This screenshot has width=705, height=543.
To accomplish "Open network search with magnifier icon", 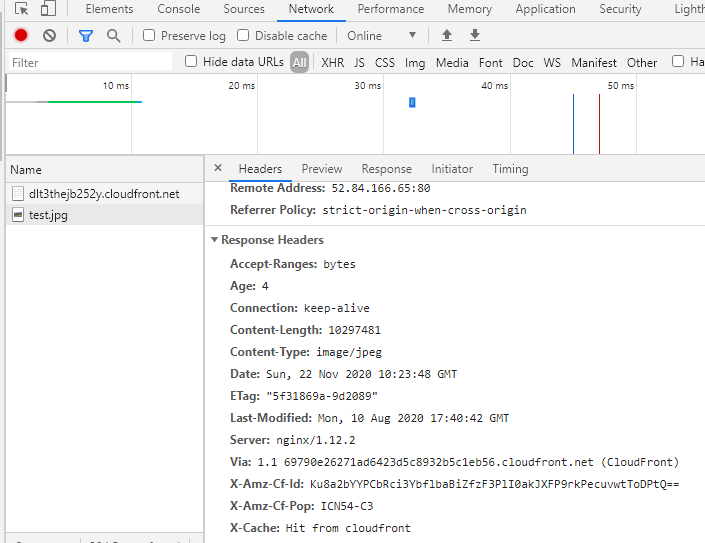I will coord(113,36).
